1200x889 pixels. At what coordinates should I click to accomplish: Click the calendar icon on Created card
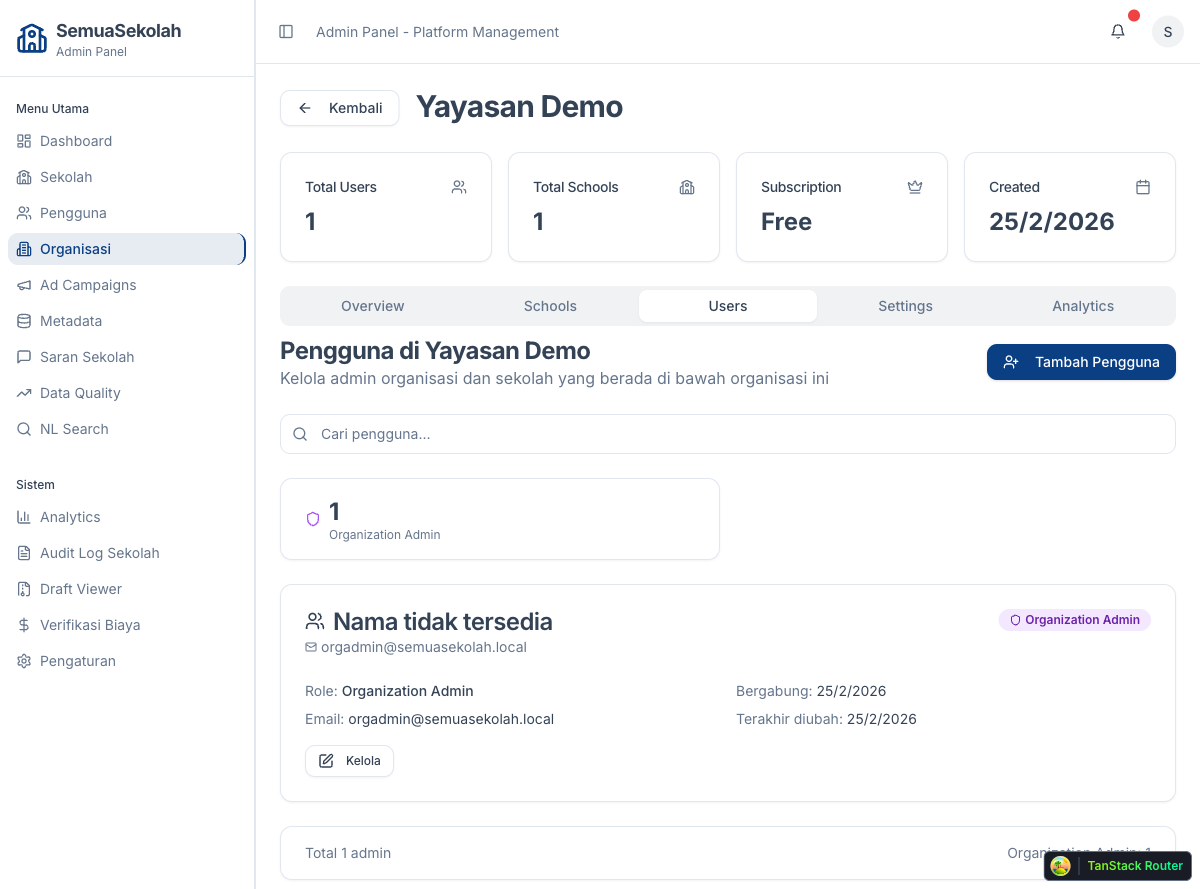pyautogui.click(x=1143, y=187)
